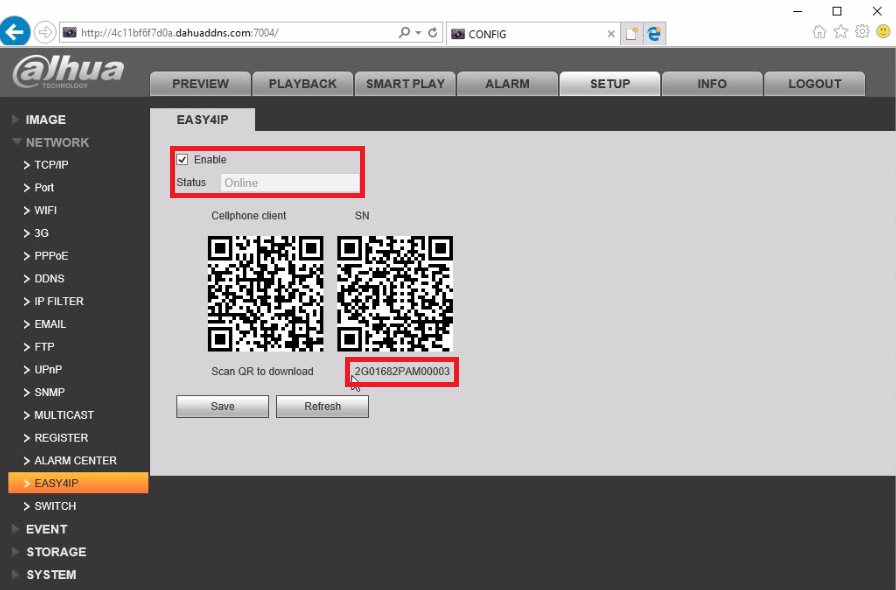Open the FTP settings
Screen dimensions: 896x590
point(44,347)
